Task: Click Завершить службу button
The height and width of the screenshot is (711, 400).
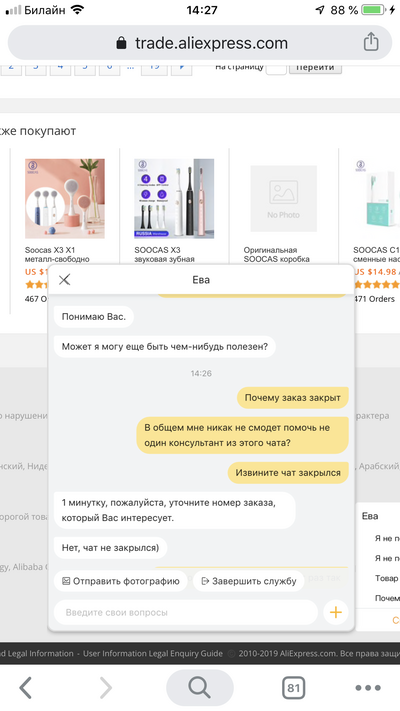Action: (249, 581)
